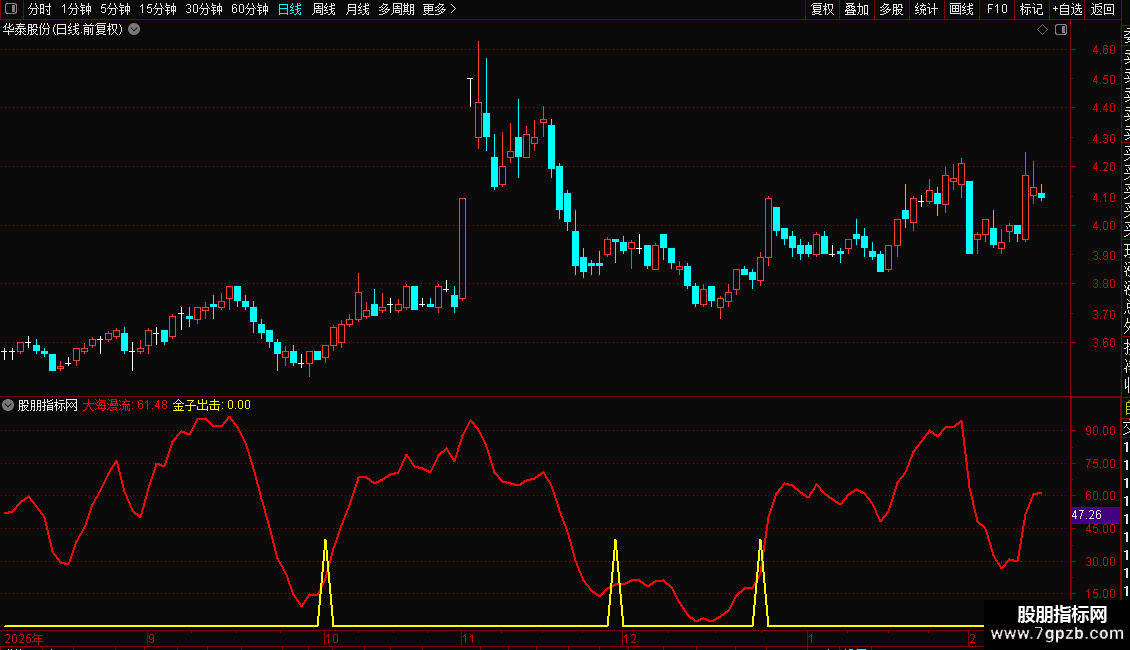Select the 30分钟 period tab
Image resolution: width=1130 pixels, height=650 pixels.
tap(204, 9)
